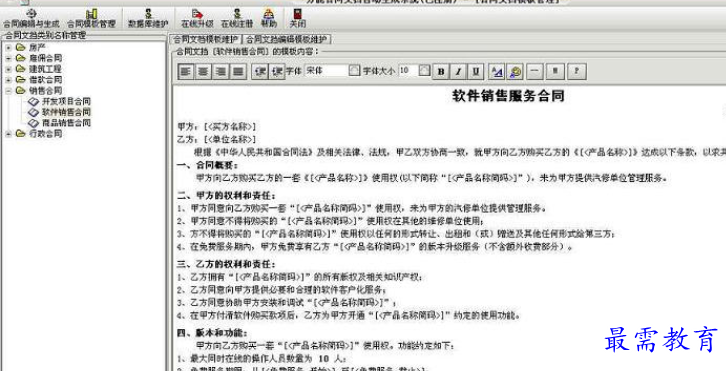
Task: Select the 建筑工程 folder in the tree
Action: pos(45,69)
